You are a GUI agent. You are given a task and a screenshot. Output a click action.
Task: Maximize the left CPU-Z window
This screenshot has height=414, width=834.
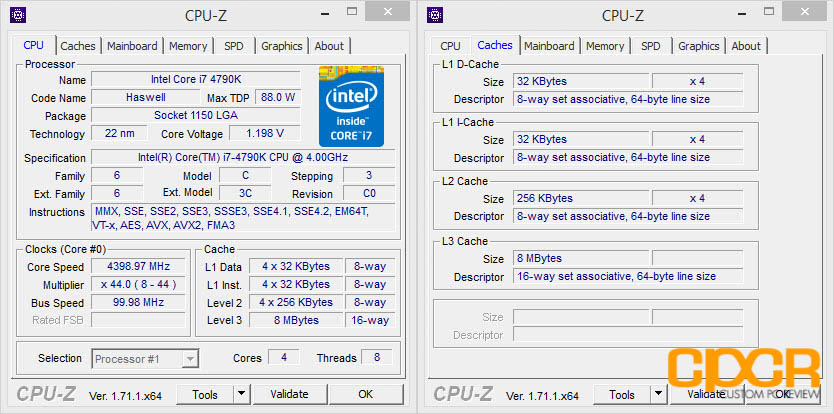(352, 11)
